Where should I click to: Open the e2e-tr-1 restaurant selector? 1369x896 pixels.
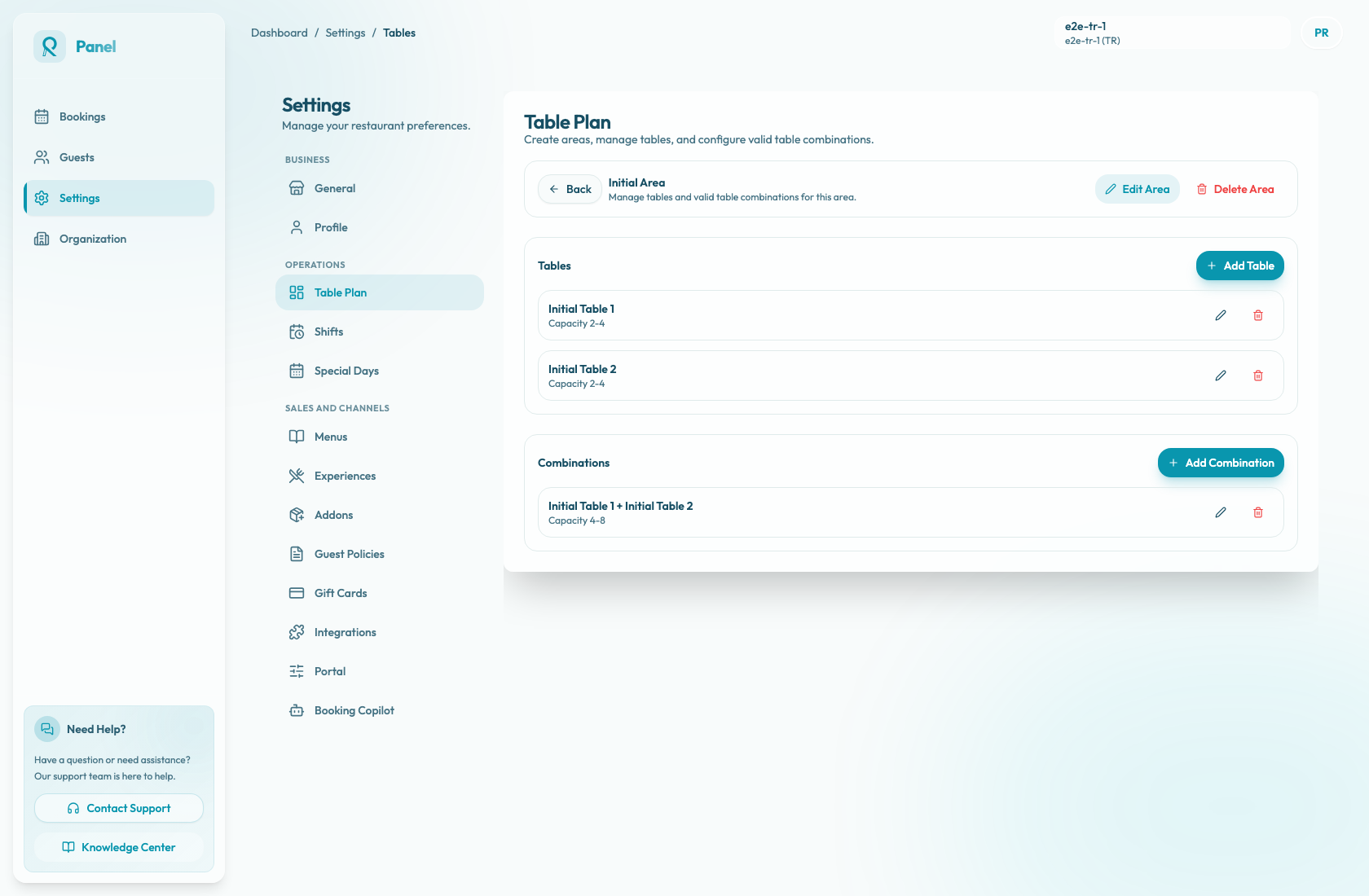[x=1173, y=33]
